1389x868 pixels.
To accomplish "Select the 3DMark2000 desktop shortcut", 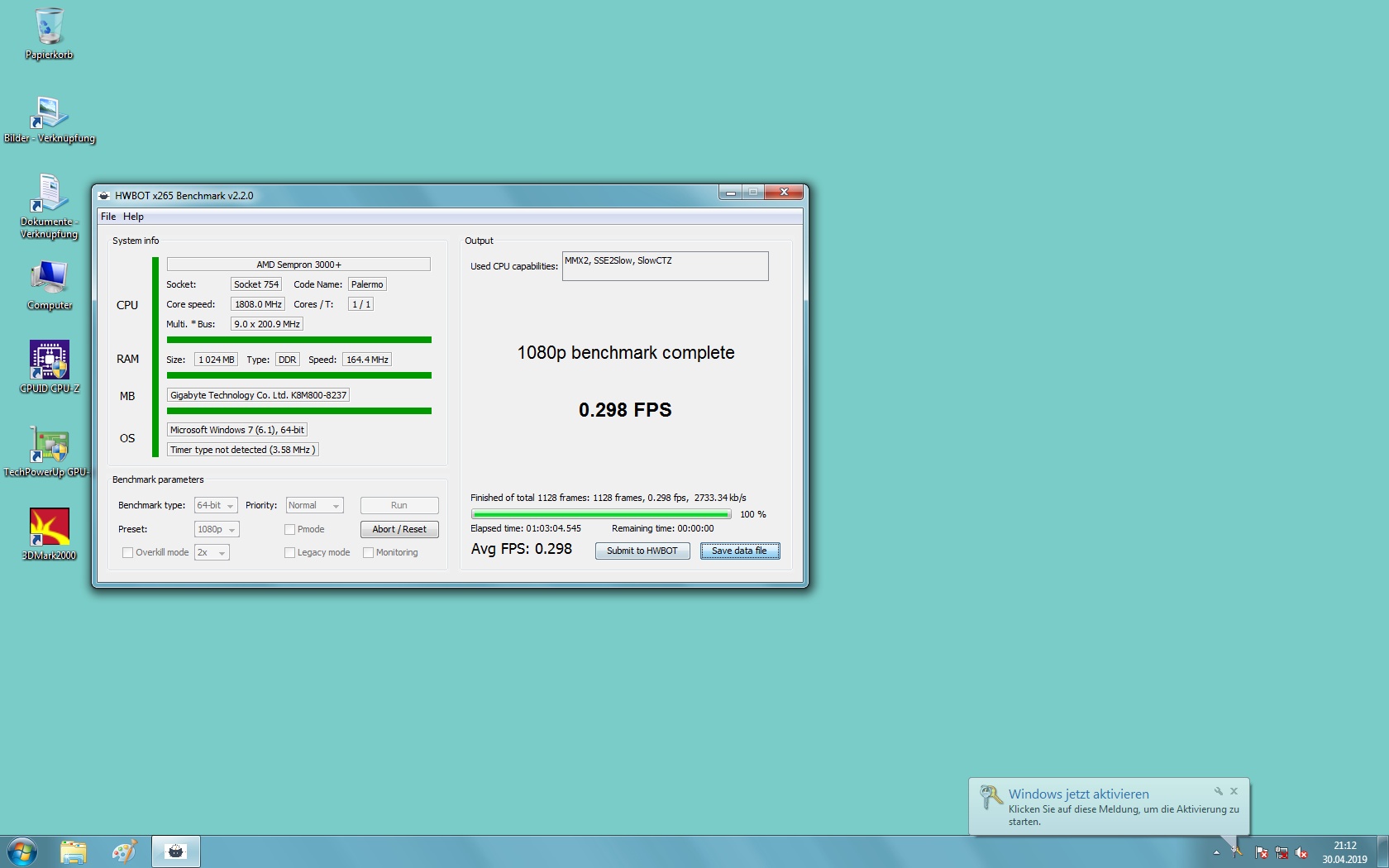I will tap(50, 534).
